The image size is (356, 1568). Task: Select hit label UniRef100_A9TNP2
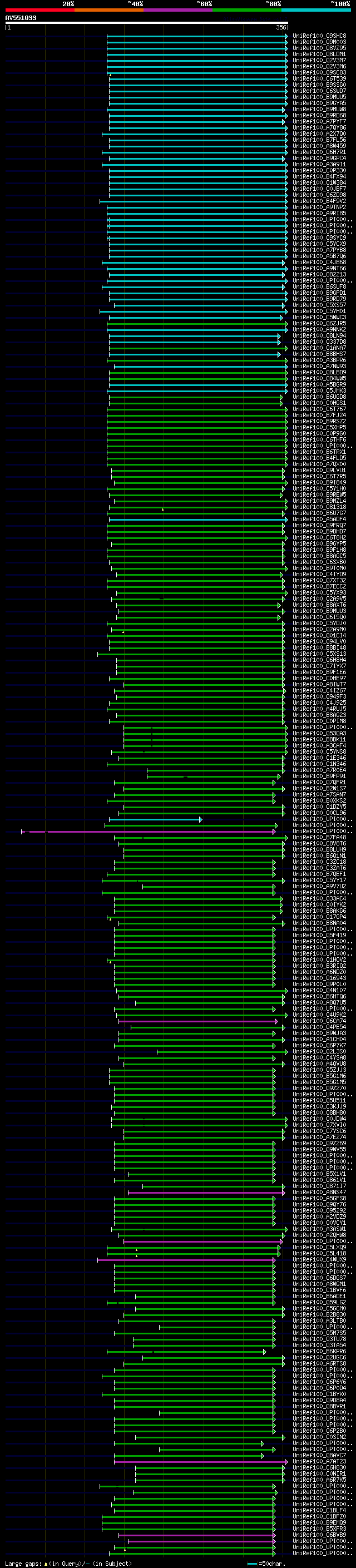[x=319, y=207]
